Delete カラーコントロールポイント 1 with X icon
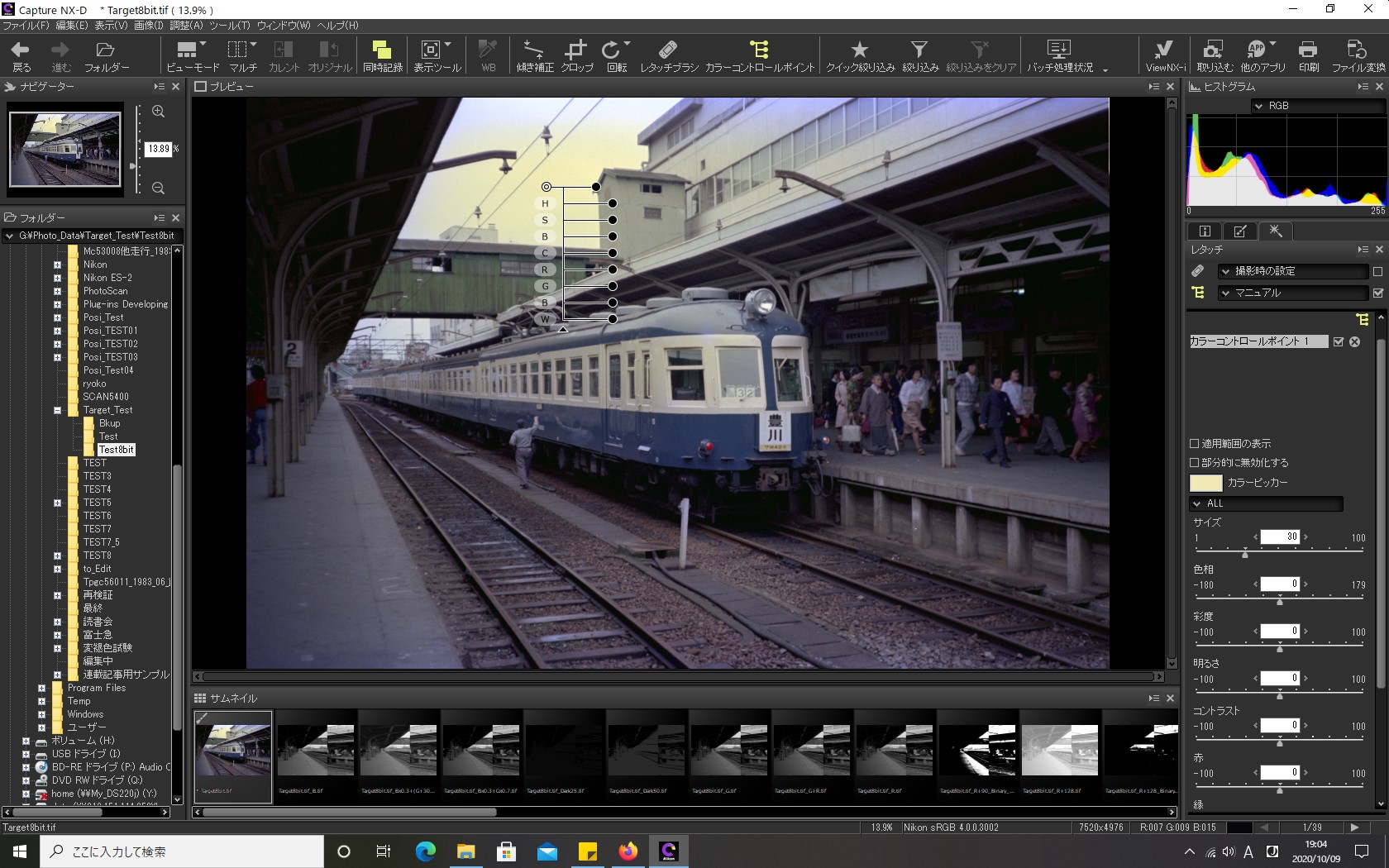Viewport: 1389px width, 868px height. (1355, 341)
